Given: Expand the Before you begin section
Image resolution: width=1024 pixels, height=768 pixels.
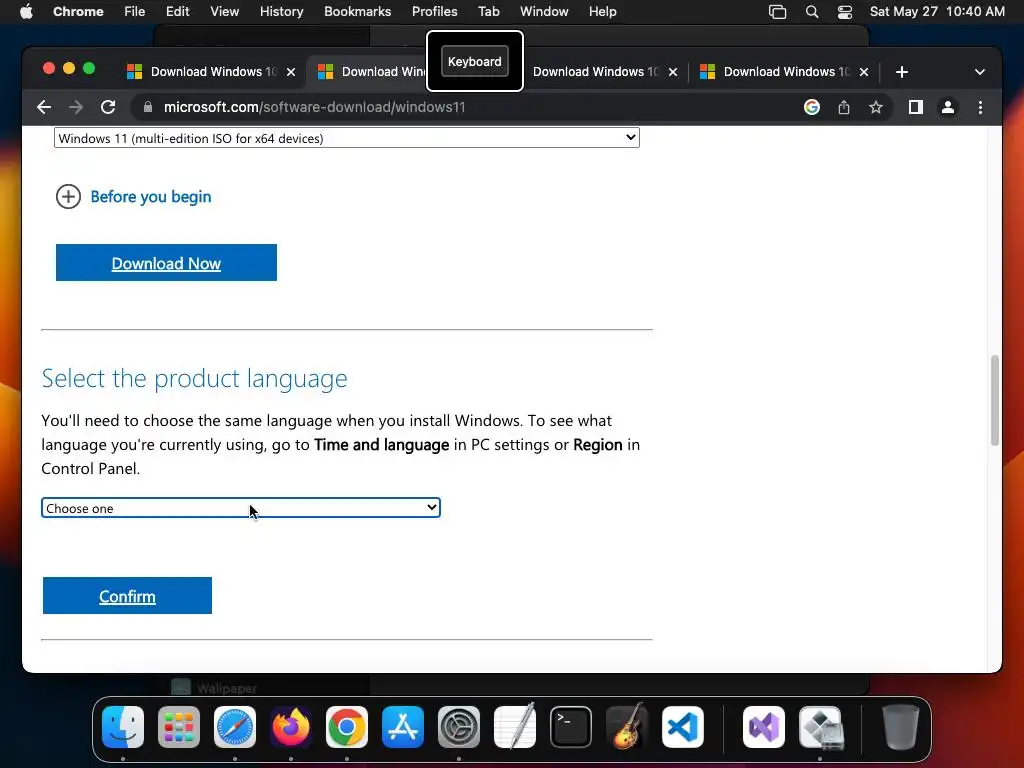Looking at the screenshot, I should tap(134, 197).
